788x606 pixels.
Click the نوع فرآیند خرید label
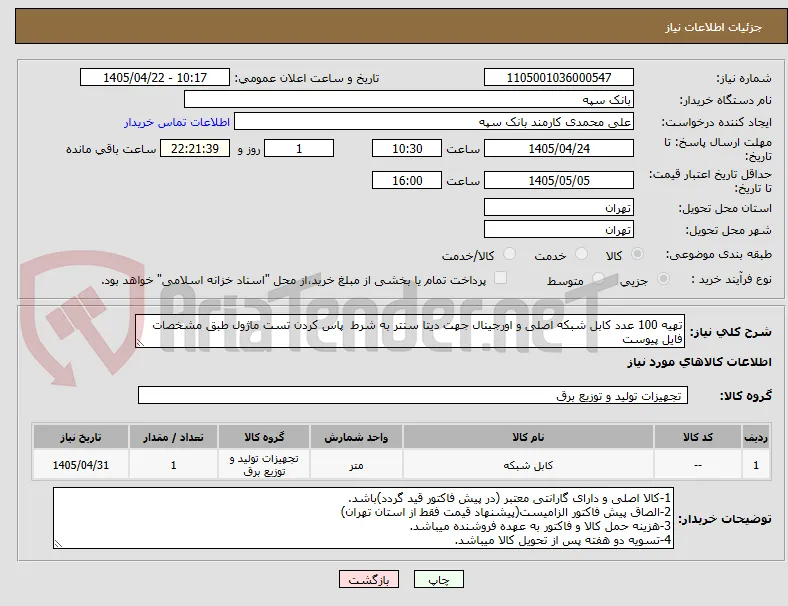[732, 279]
